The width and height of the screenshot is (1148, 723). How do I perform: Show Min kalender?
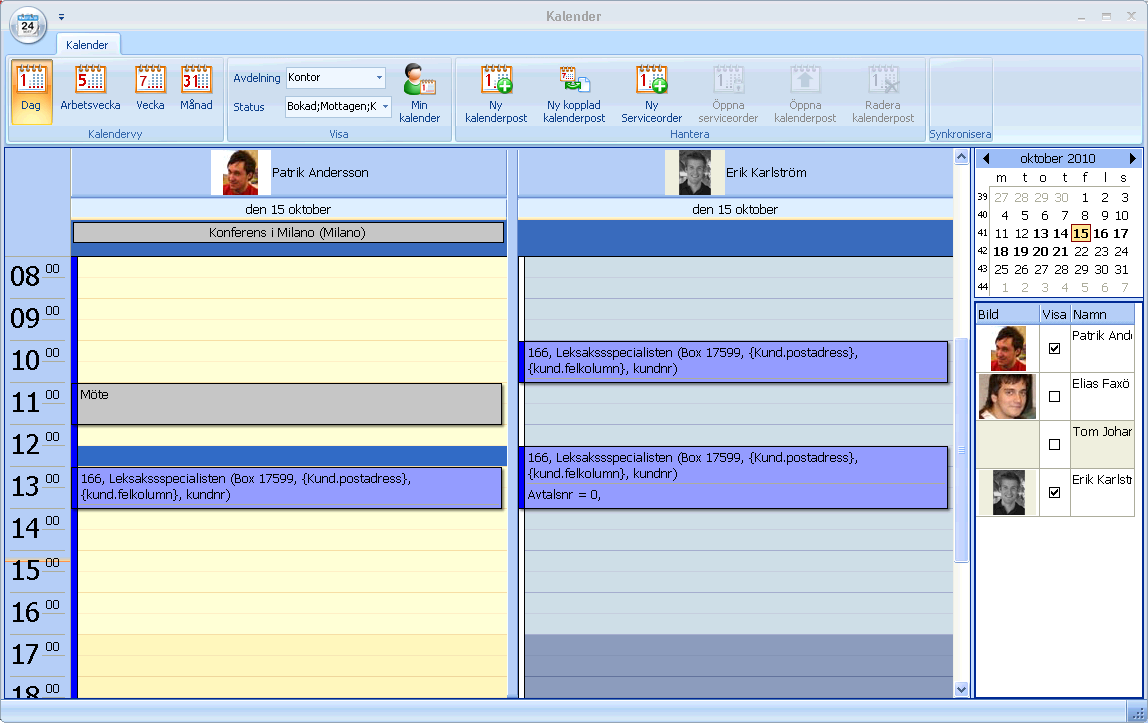click(x=420, y=93)
